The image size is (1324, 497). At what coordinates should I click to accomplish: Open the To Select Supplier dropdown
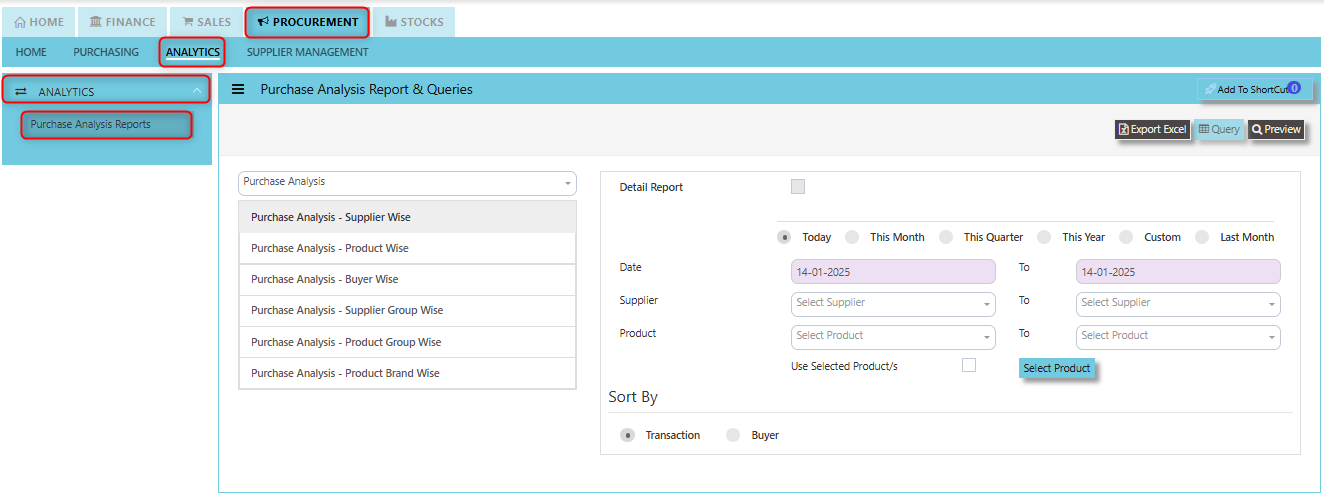1178,304
